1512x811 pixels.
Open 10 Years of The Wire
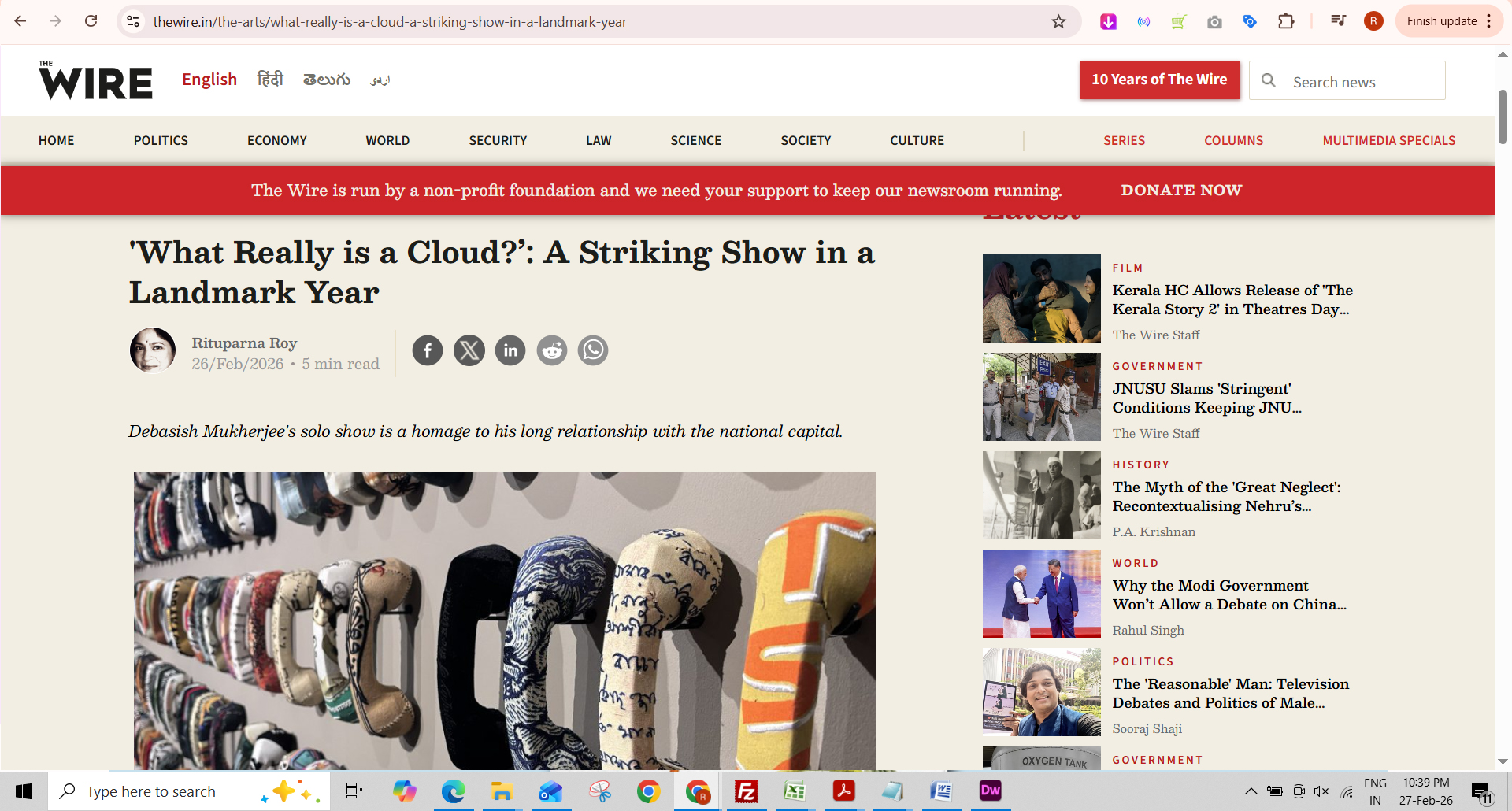tap(1159, 80)
